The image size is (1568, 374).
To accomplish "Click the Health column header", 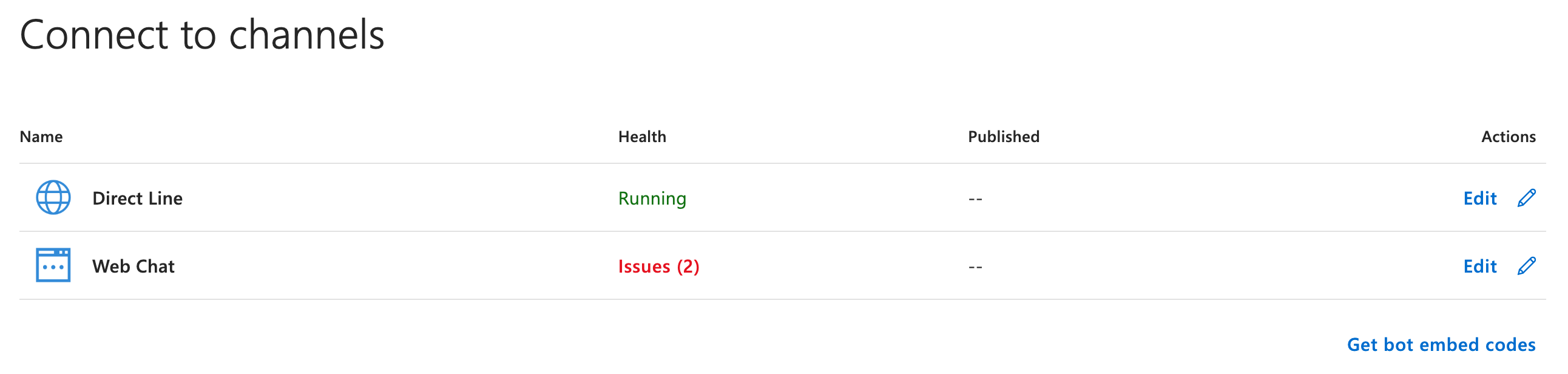I will tap(642, 137).
